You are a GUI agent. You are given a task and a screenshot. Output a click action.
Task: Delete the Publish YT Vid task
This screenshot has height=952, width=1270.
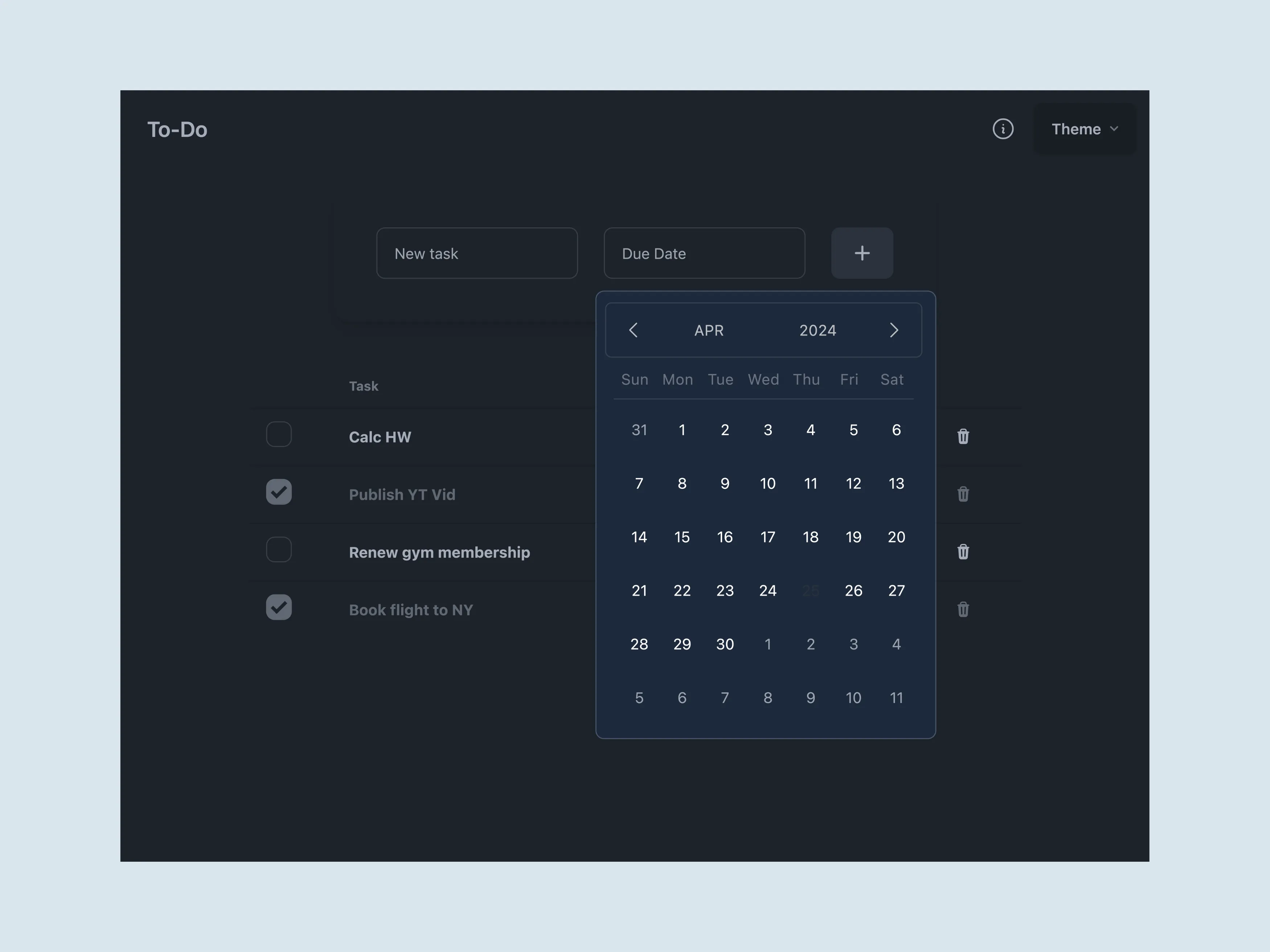tap(963, 494)
